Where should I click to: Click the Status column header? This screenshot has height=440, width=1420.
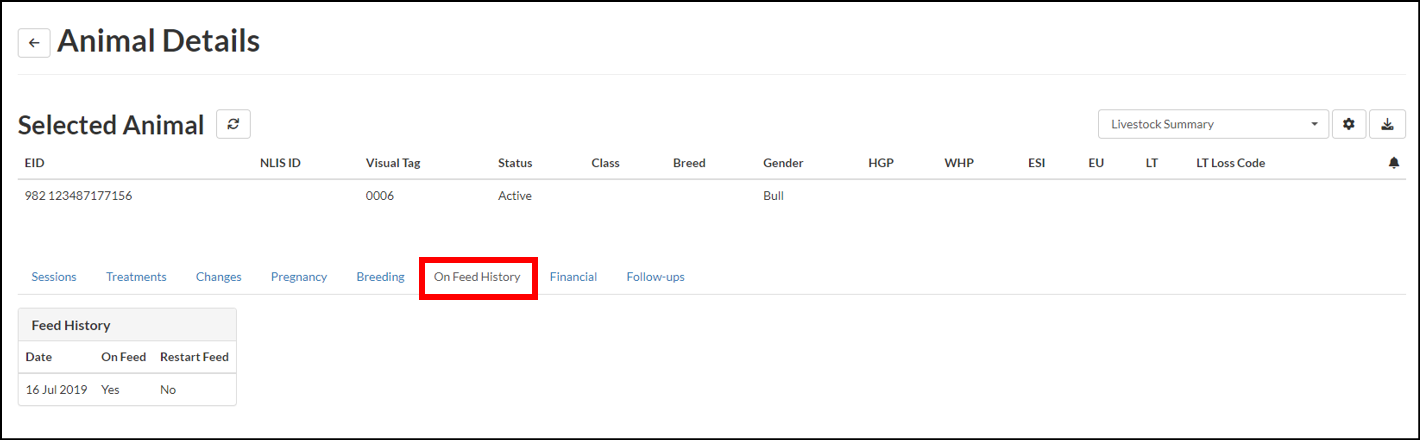[x=515, y=163]
